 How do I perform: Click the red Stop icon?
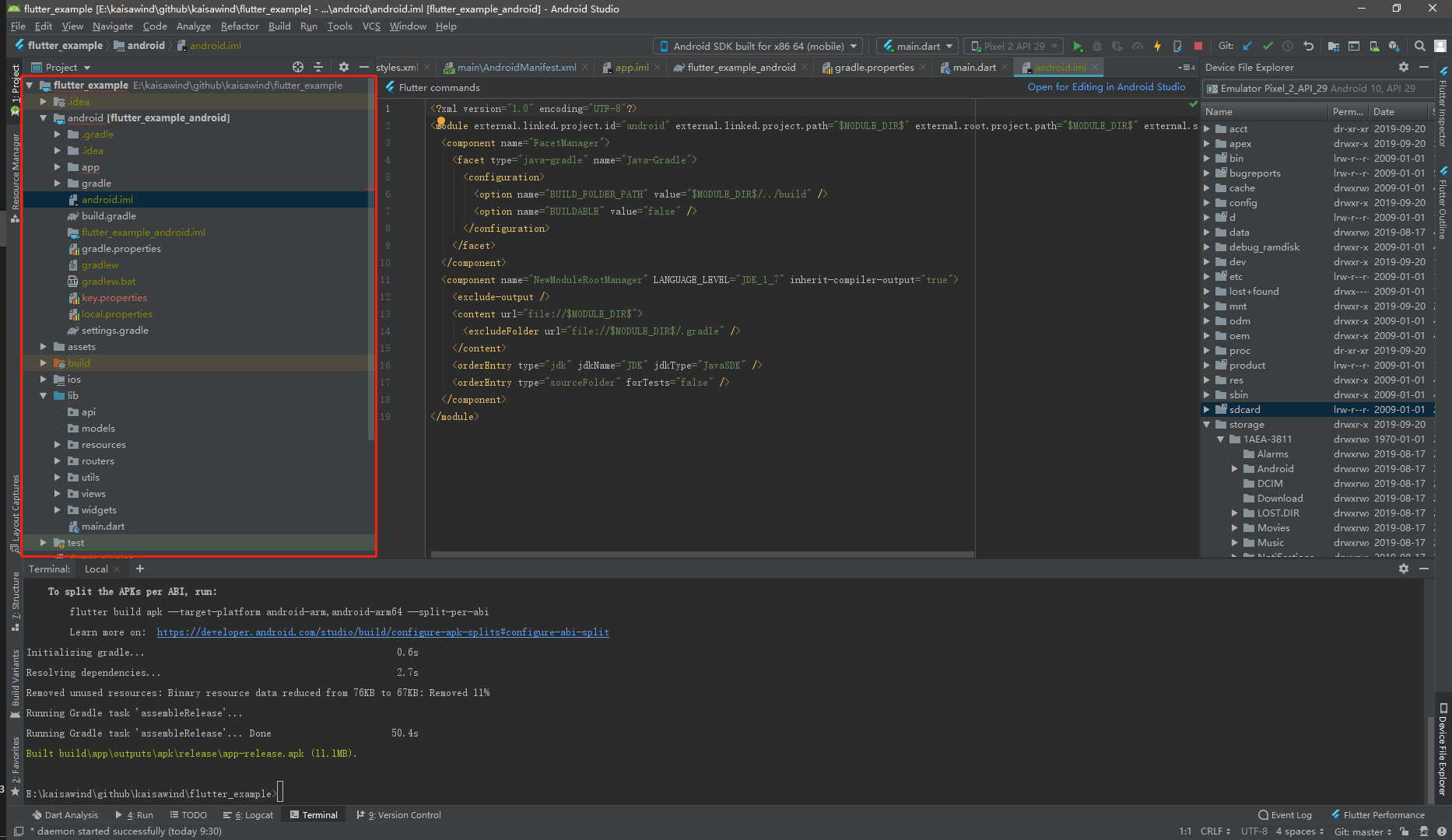(1198, 47)
